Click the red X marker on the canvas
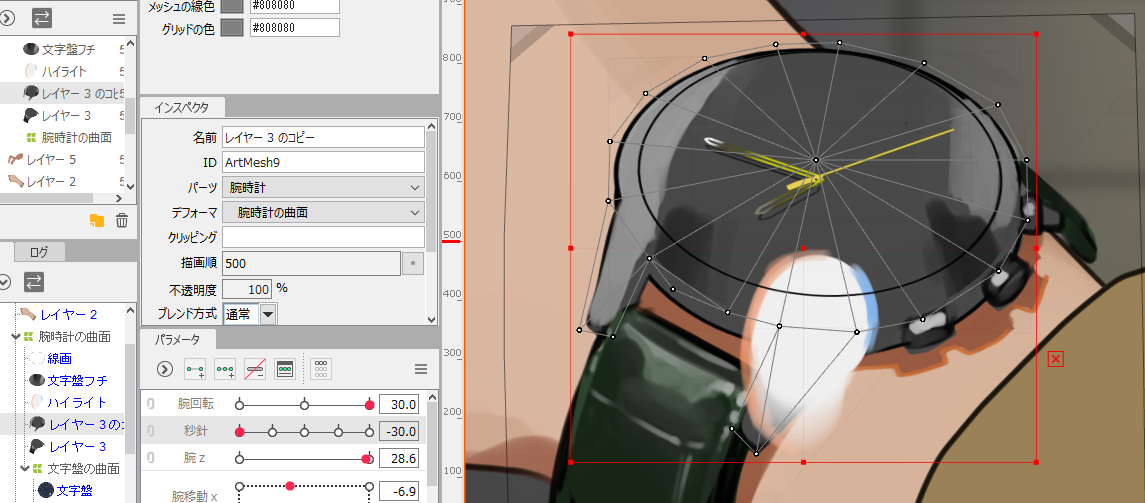Viewport: 1145px width, 503px height. [x=1055, y=358]
